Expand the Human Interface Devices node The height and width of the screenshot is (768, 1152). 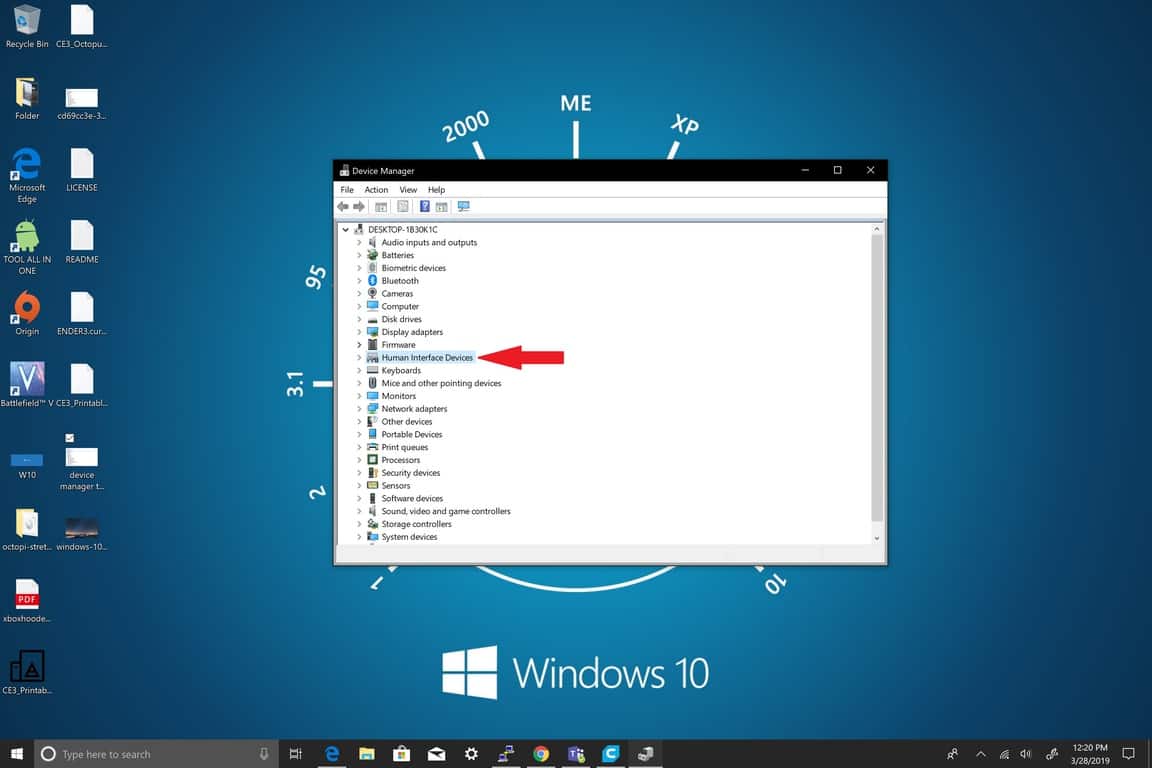[x=359, y=358]
